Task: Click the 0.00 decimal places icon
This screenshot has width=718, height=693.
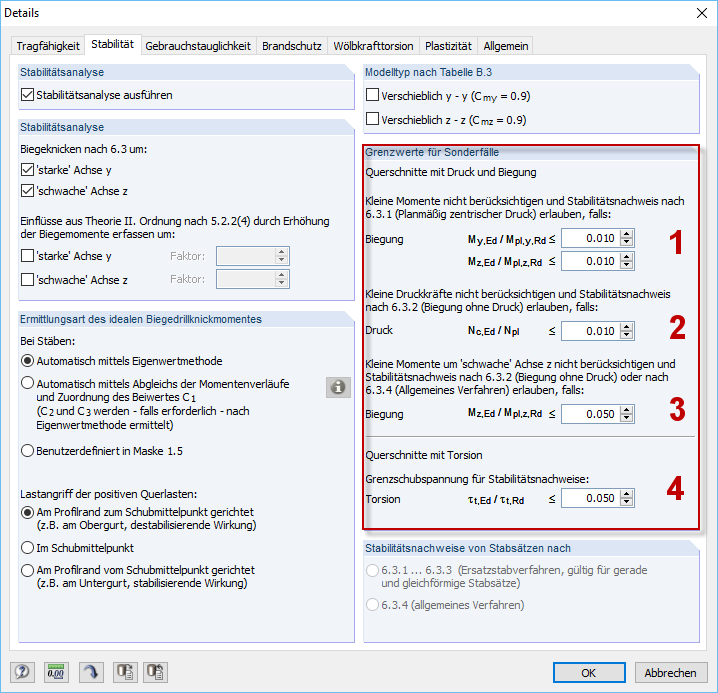Action: (x=56, y=672)
